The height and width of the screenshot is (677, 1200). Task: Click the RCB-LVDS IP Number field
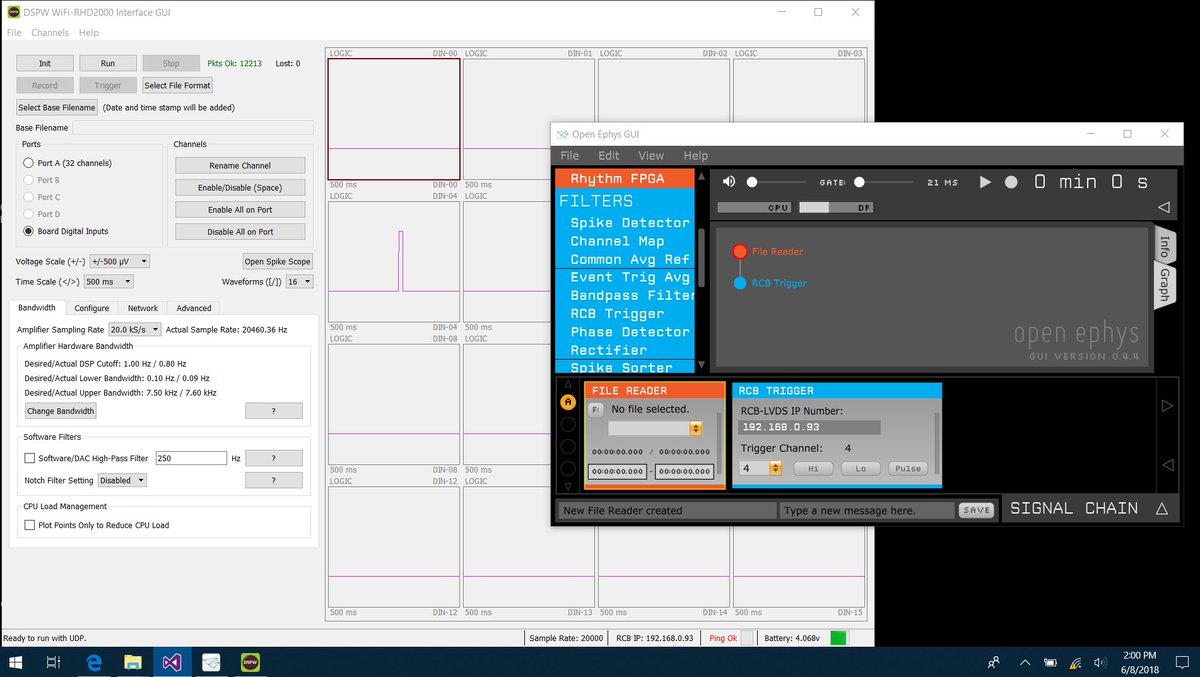810,427
